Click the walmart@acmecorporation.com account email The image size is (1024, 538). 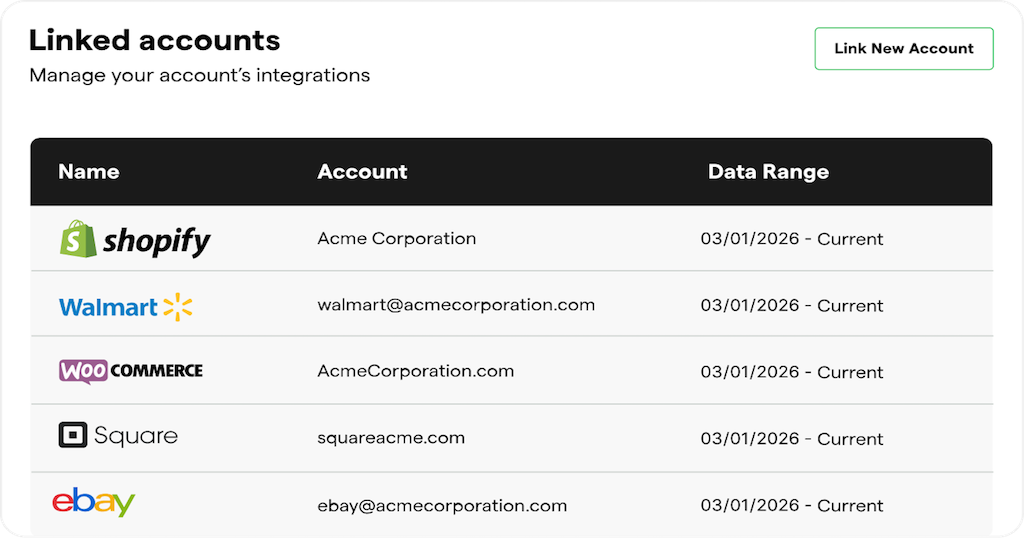456,305
